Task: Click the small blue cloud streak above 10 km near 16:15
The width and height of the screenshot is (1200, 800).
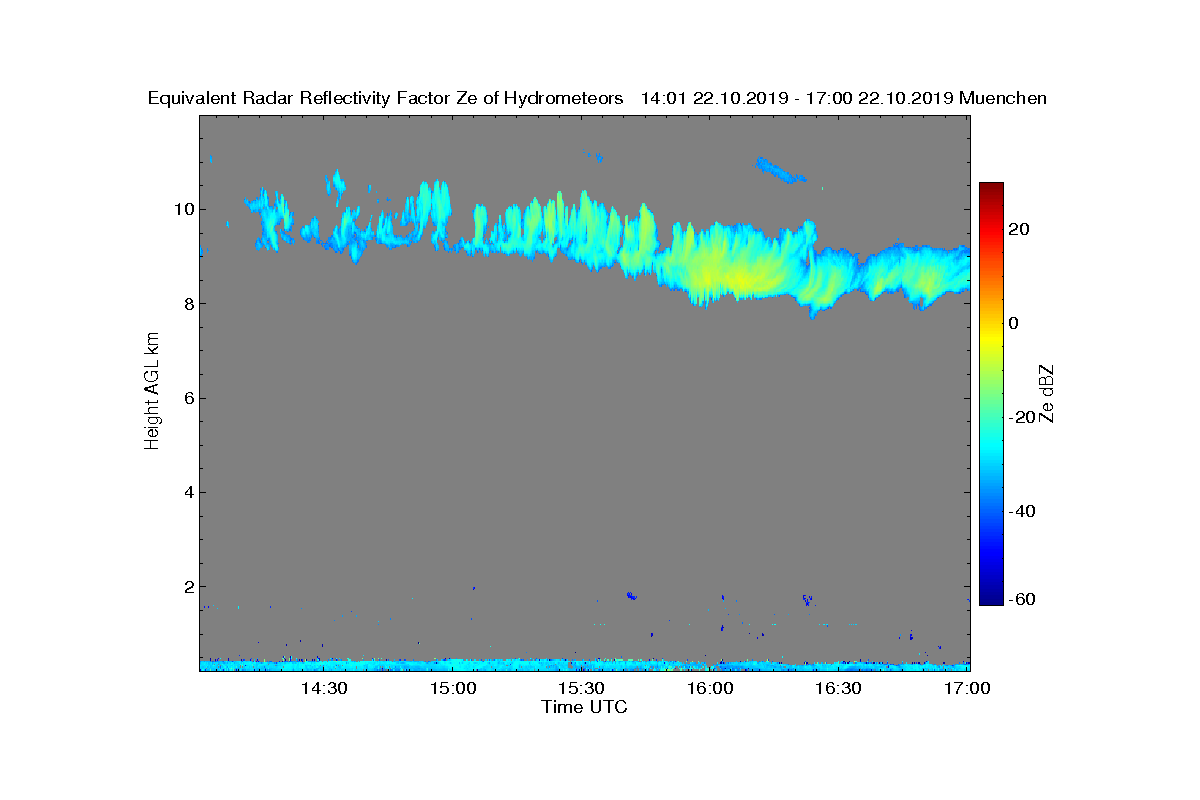Action: [x=780, y=170]
